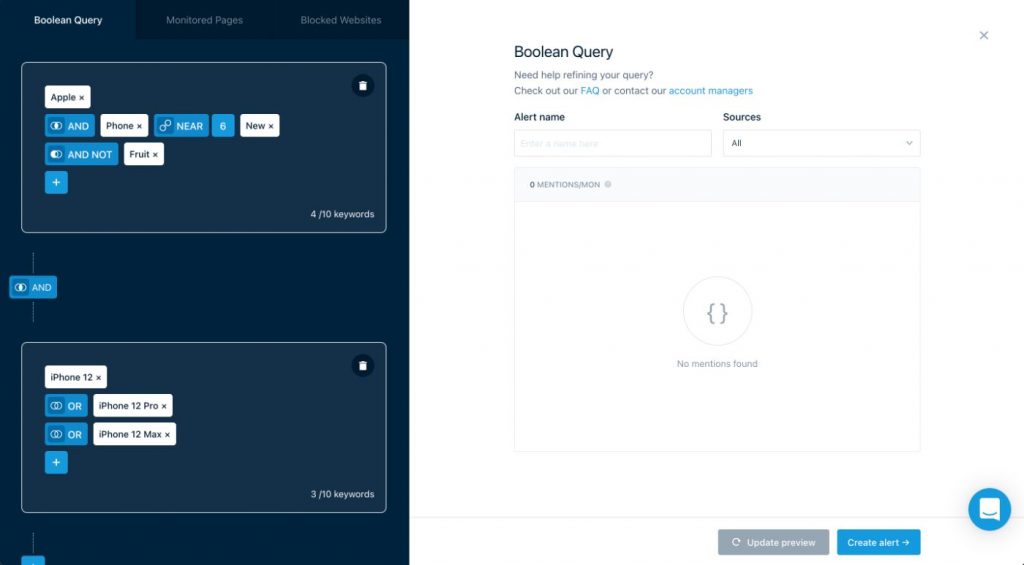Click the mentions per month info icon
This screenshot has width=1024, height=565.
(x=608, y=184)
